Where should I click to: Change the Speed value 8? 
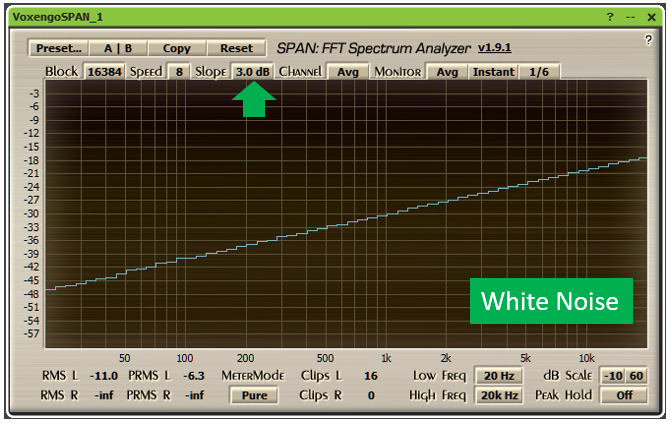click(x=179, y=71)
